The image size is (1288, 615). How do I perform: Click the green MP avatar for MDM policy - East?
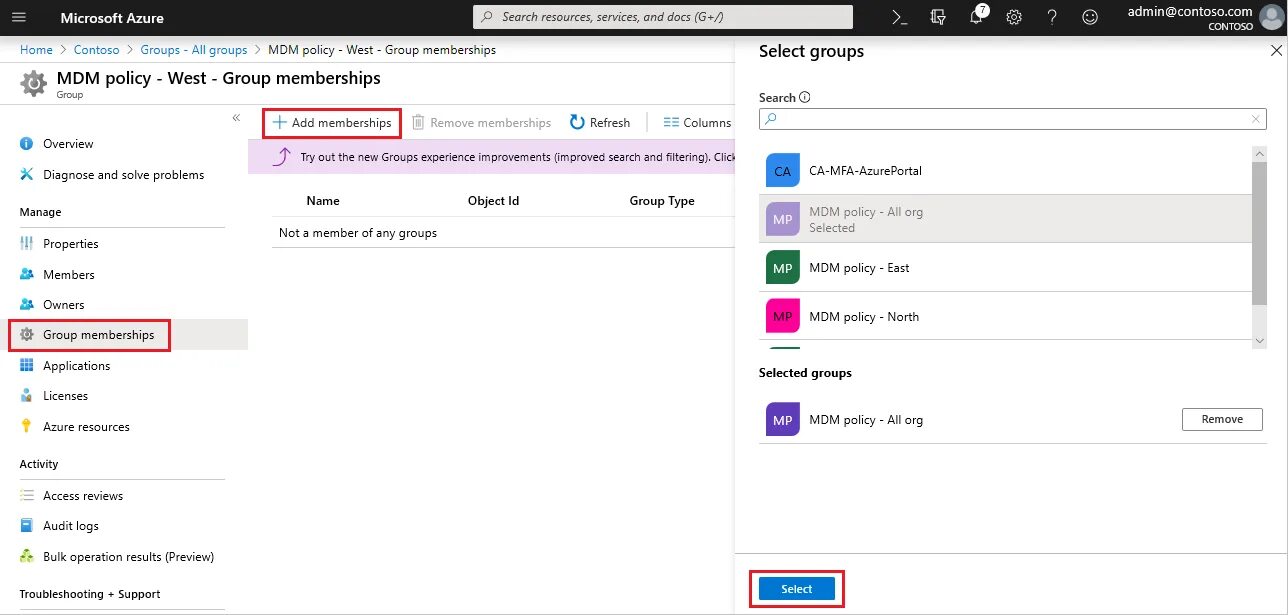[x=783, y=268]
